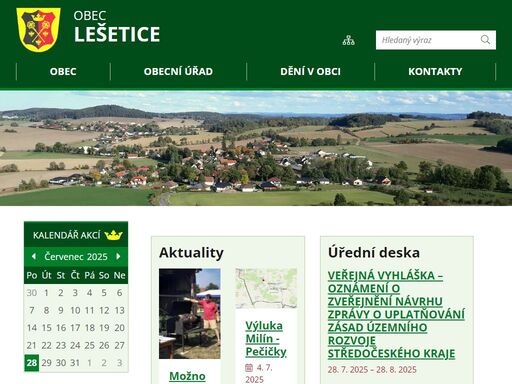Click the 4. 7. 2025 article date
This screenshot has height=384, width=512.
point(259,373)
